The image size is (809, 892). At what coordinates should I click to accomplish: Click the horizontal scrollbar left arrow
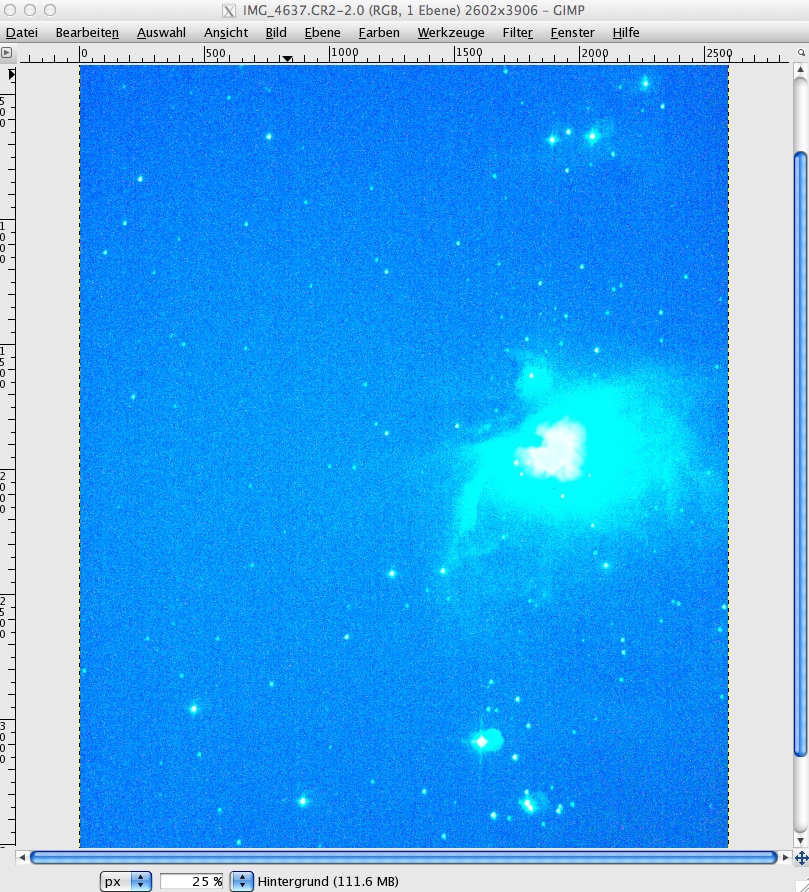(22, 858)
